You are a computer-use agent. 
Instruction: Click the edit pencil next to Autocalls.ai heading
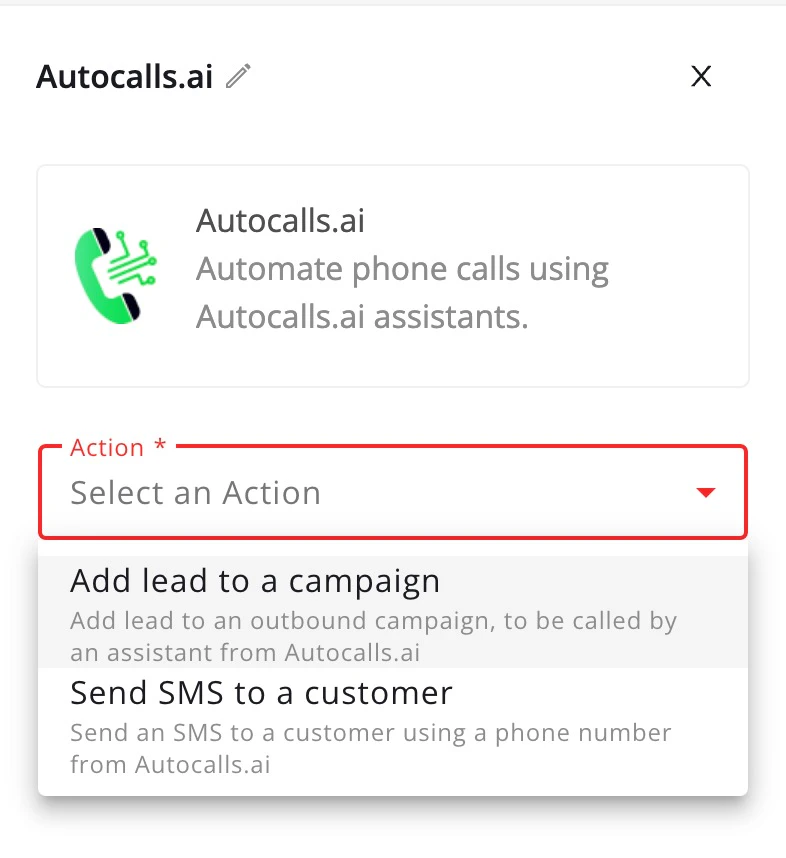237,76
